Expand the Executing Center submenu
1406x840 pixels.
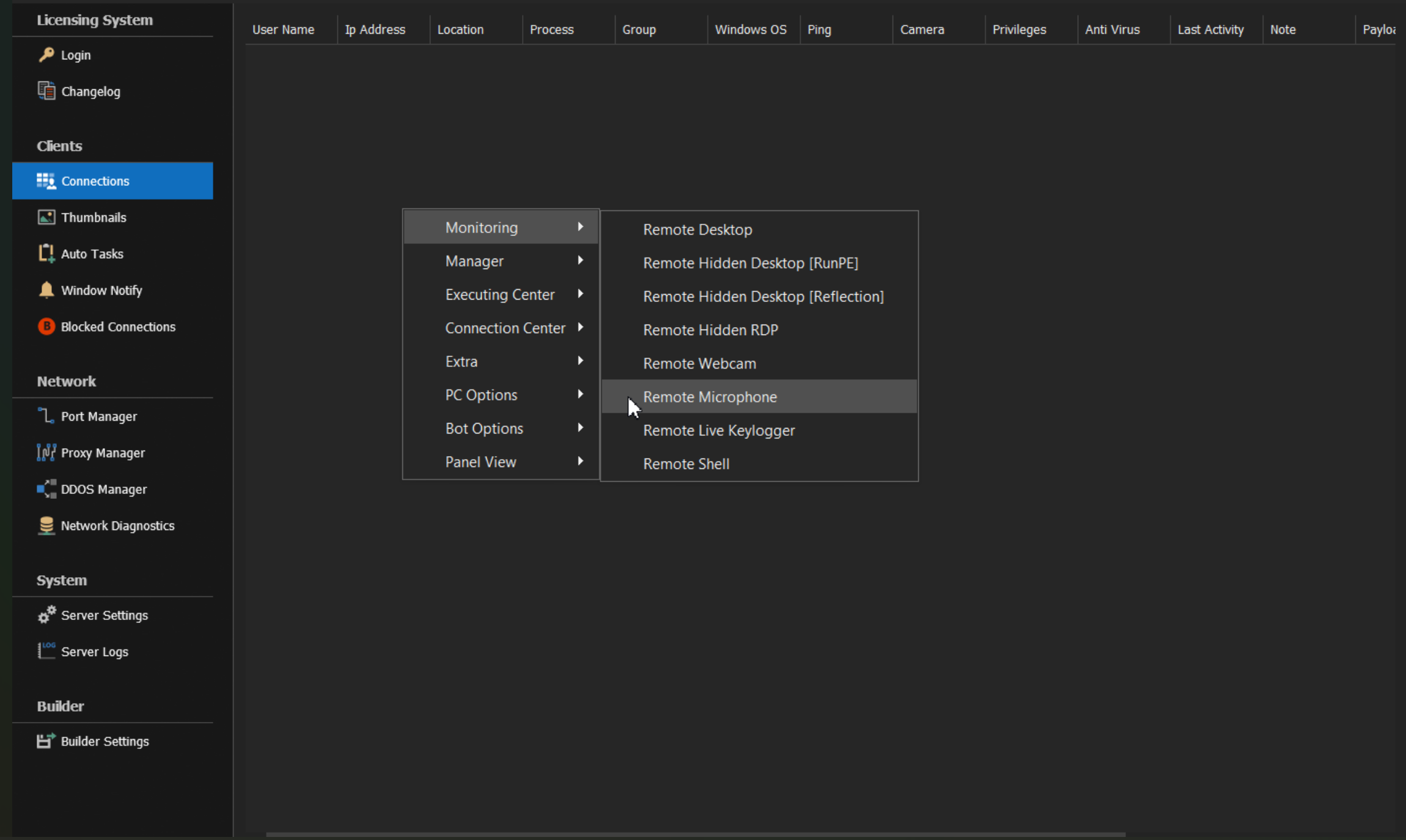point(501,295)
